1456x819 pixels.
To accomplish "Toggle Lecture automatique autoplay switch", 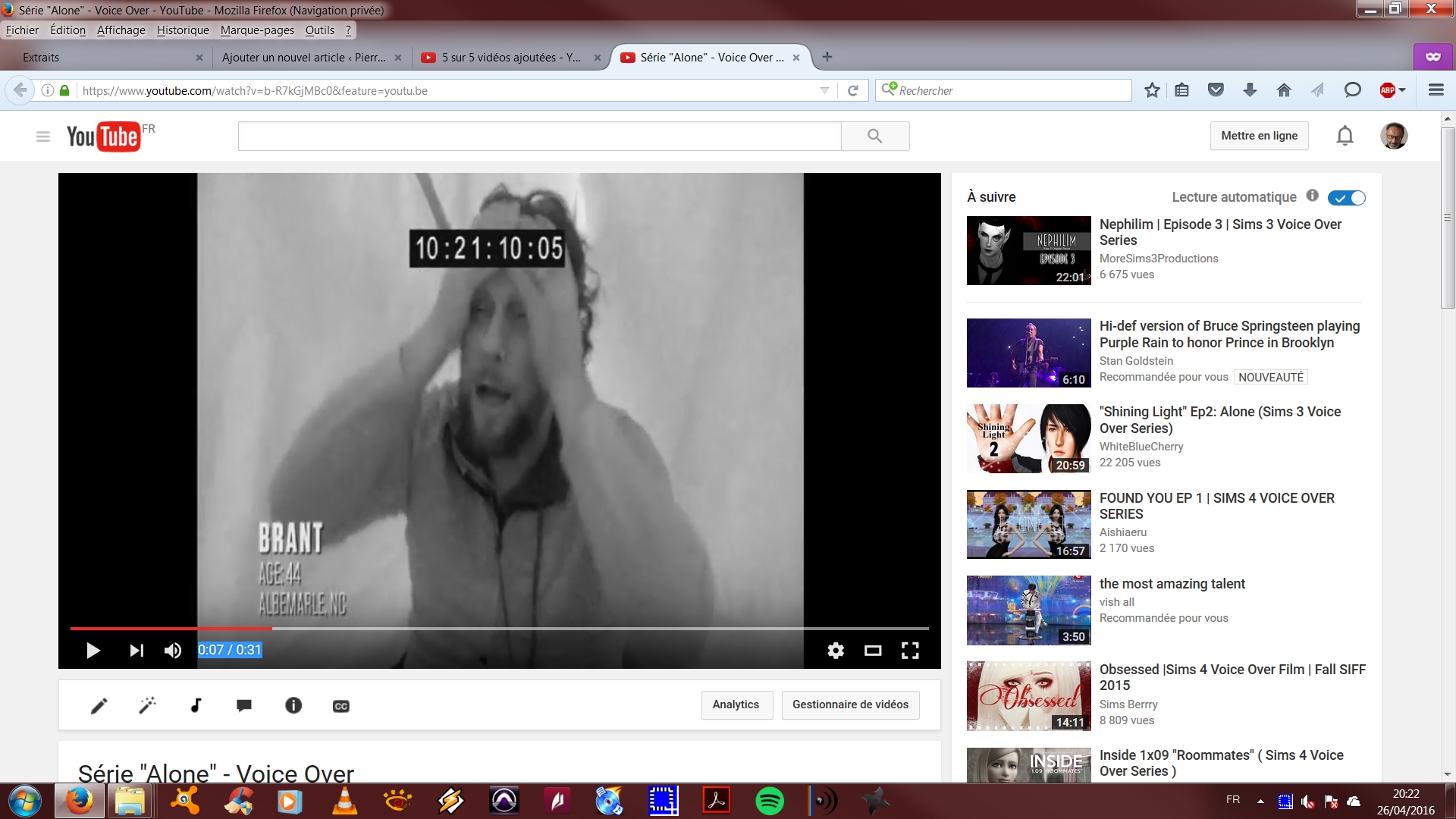I will coord(1346,198).
